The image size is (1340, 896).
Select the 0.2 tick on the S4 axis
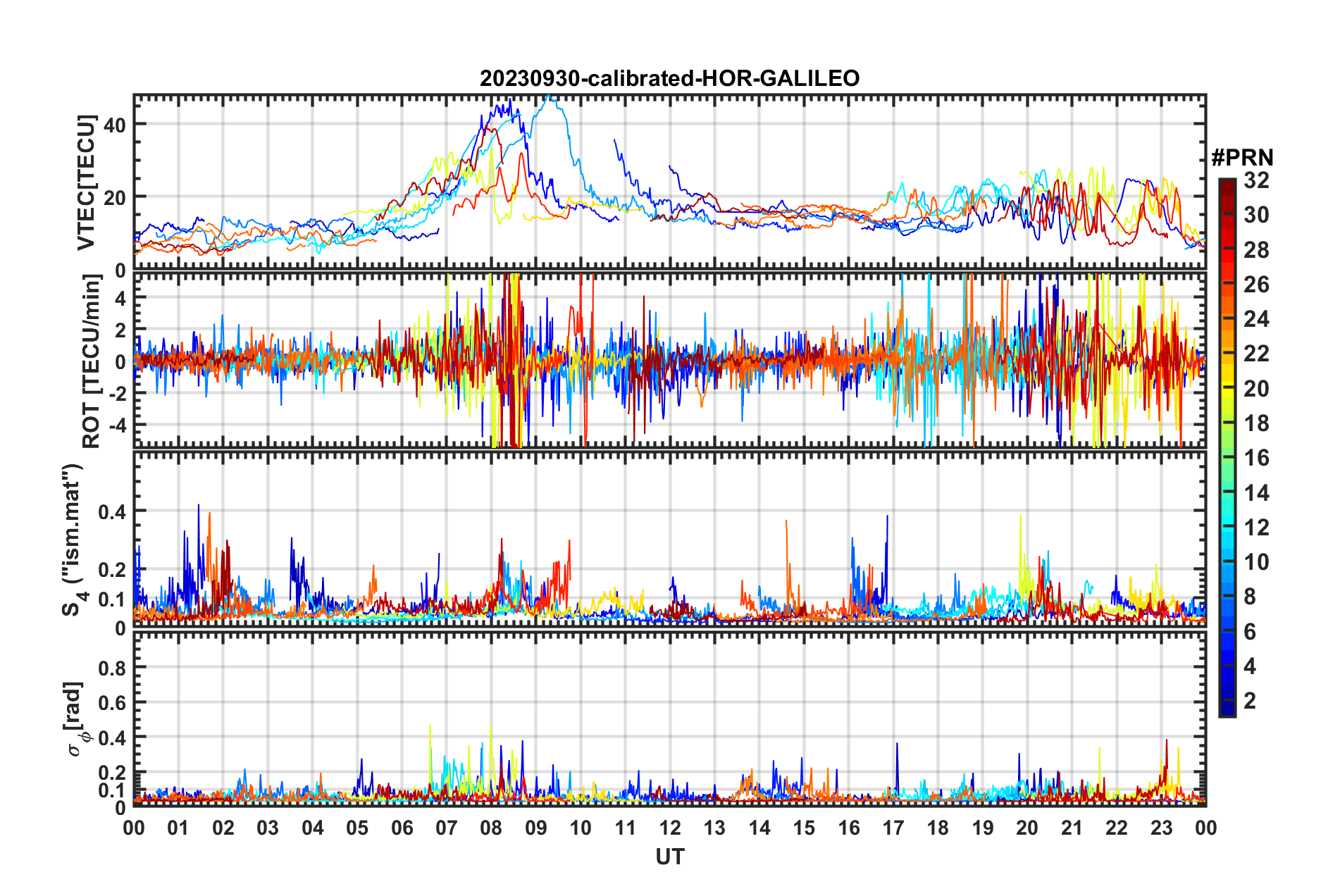[113, 570]
